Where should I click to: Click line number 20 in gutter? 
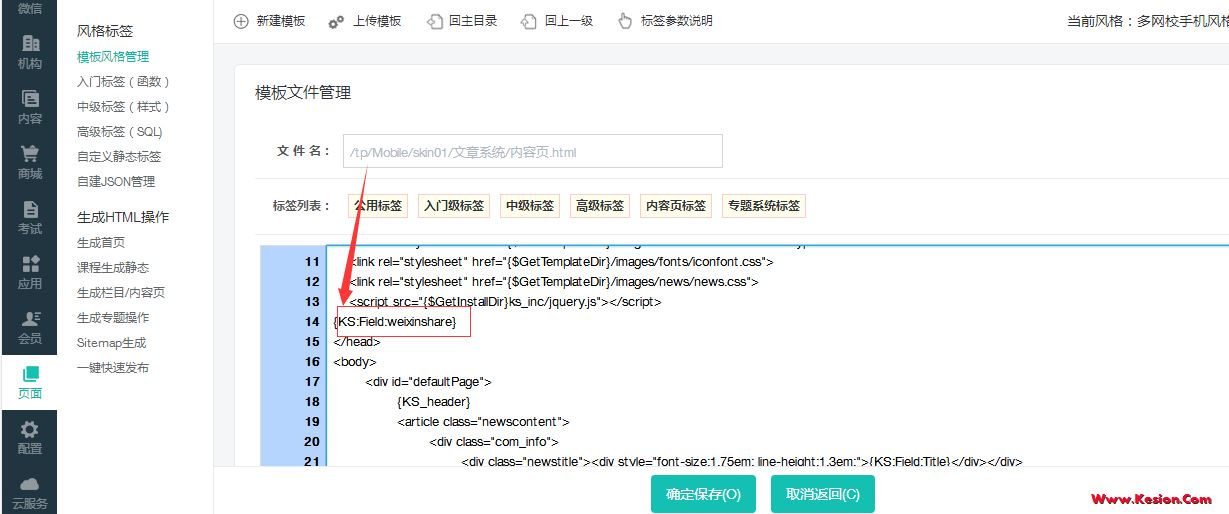pyautogui.click(x=311, y=442)
